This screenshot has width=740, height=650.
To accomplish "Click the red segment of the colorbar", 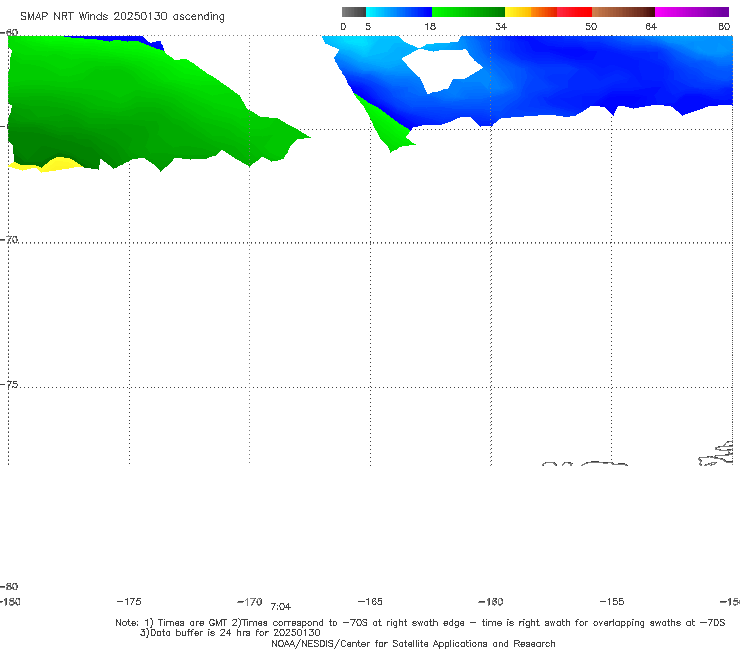I will click(x=574, y=12).
